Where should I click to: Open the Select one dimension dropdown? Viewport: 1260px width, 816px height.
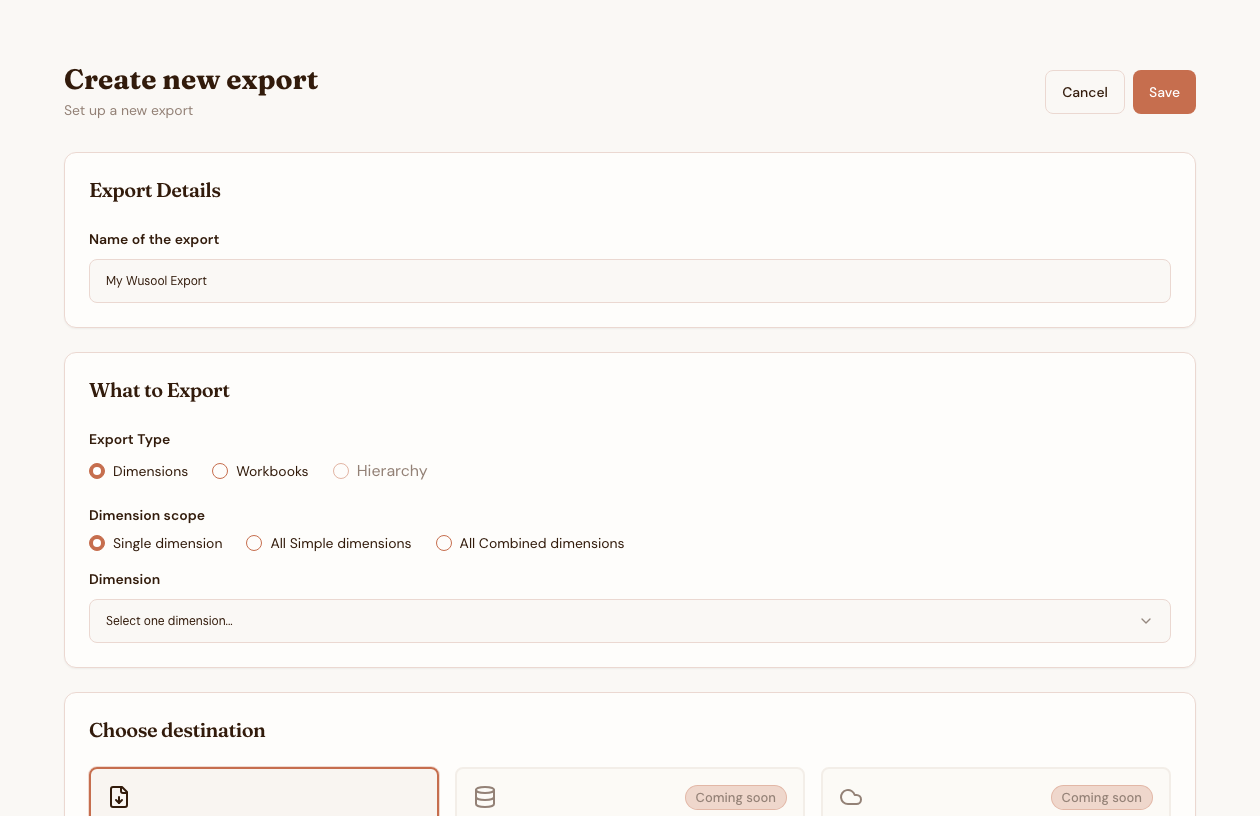(x=630, y=621)
